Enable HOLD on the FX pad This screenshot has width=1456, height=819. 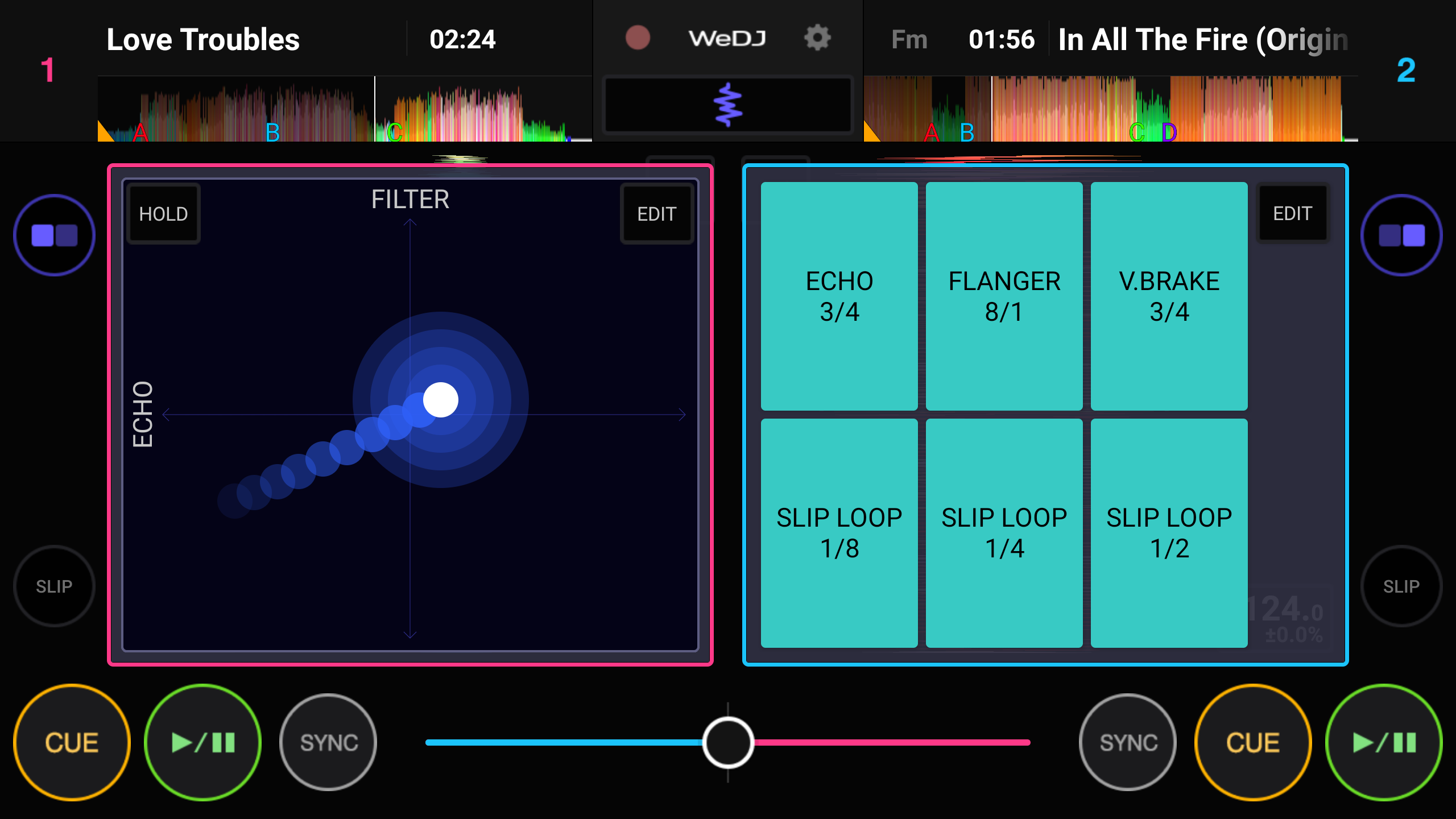pos(164,214)
